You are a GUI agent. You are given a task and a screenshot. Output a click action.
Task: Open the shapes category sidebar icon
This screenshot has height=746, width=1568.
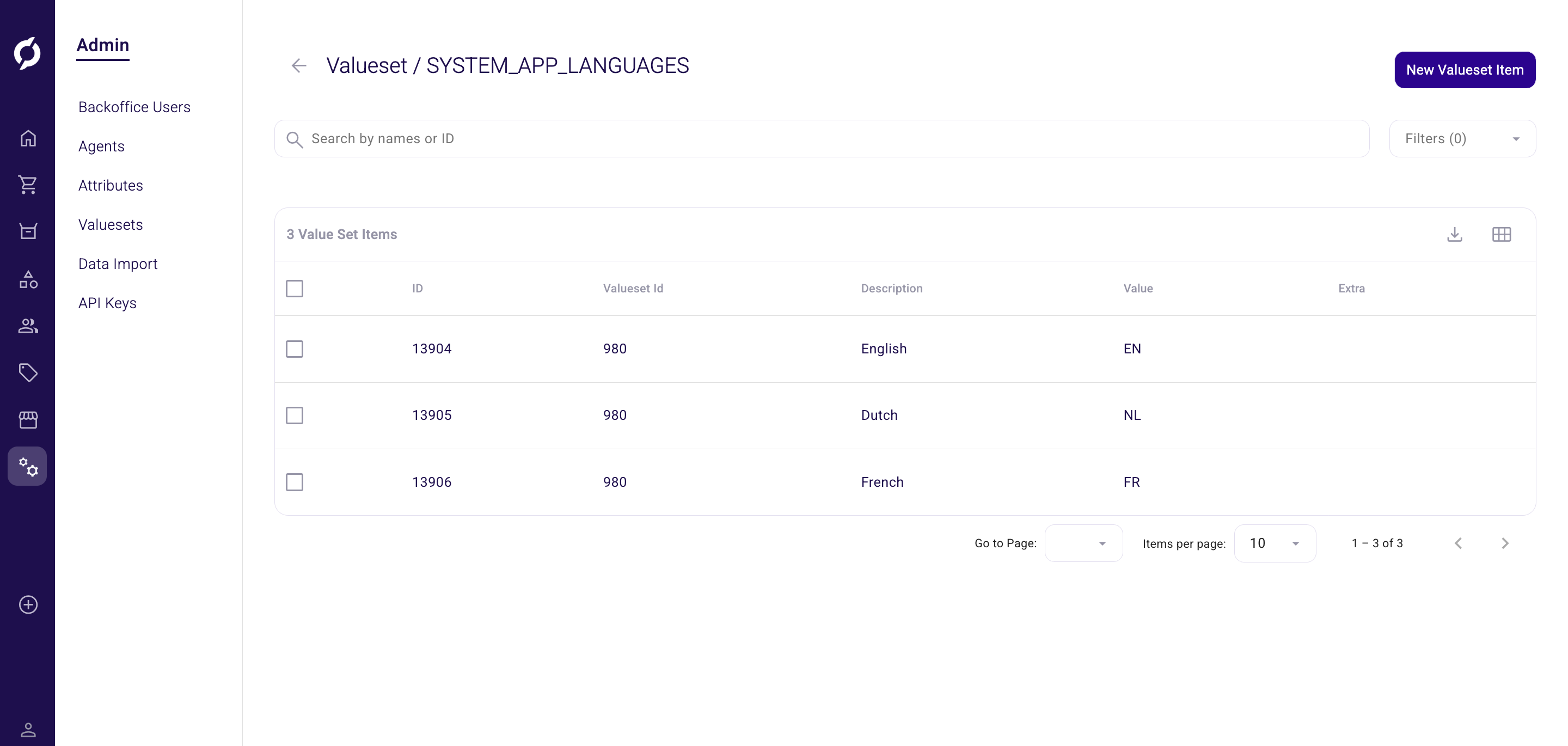point(28,279)
